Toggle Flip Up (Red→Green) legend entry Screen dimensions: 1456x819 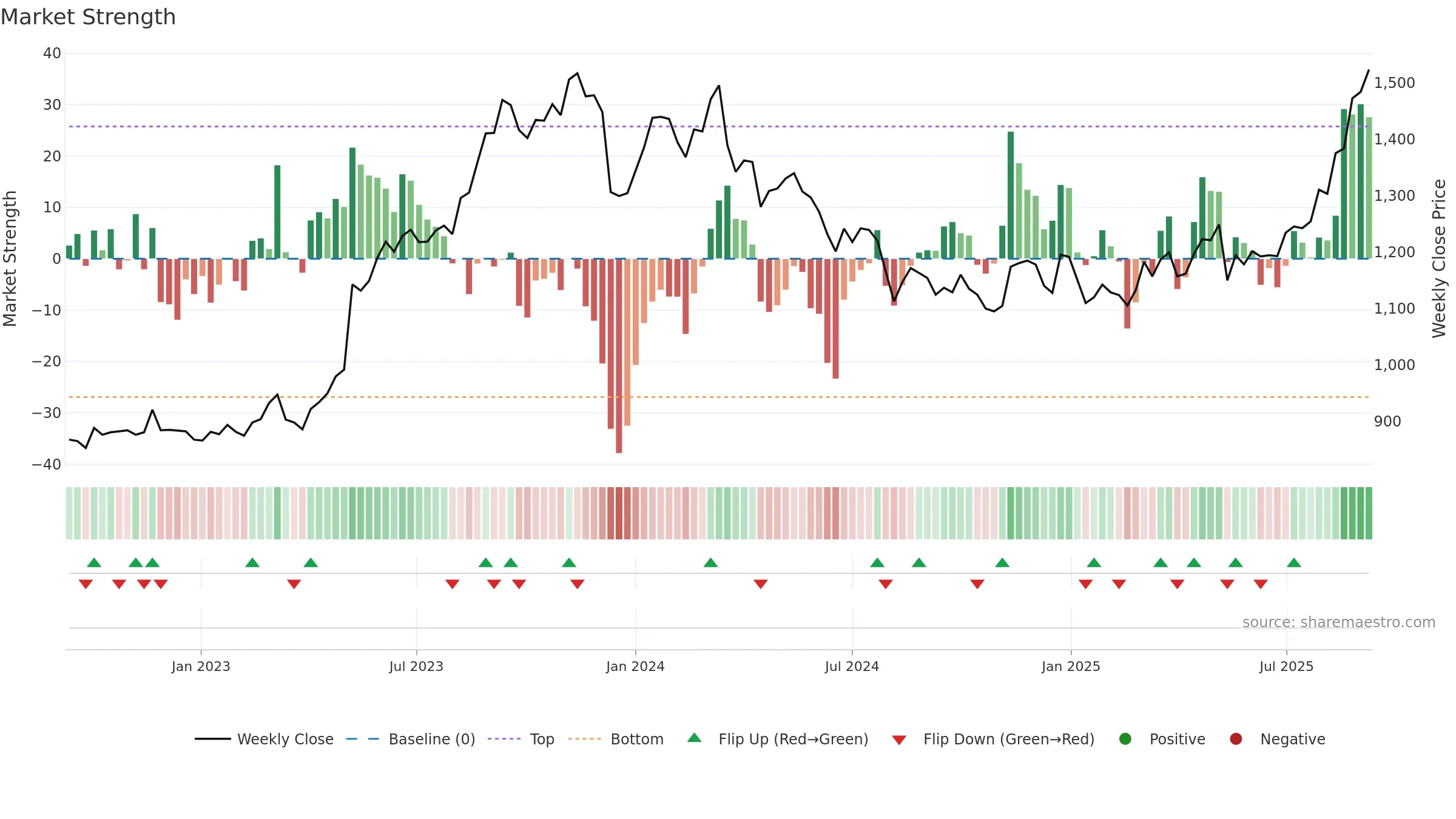[x=778, y=739]
